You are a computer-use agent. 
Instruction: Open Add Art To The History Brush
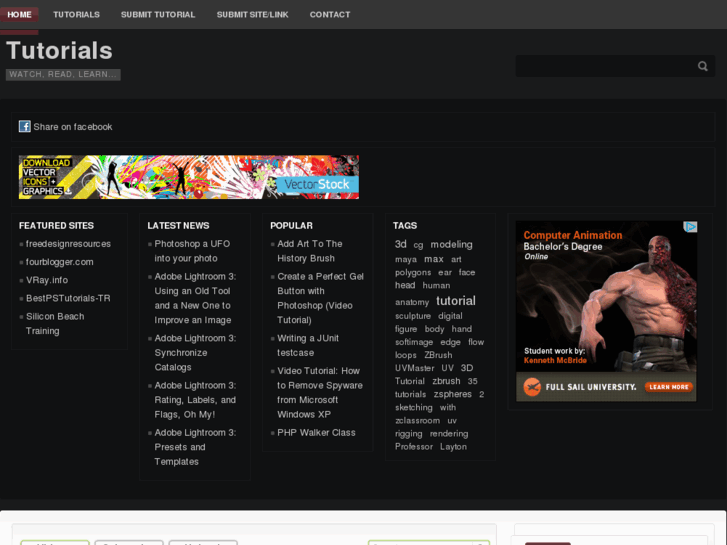tap(310, 251)
